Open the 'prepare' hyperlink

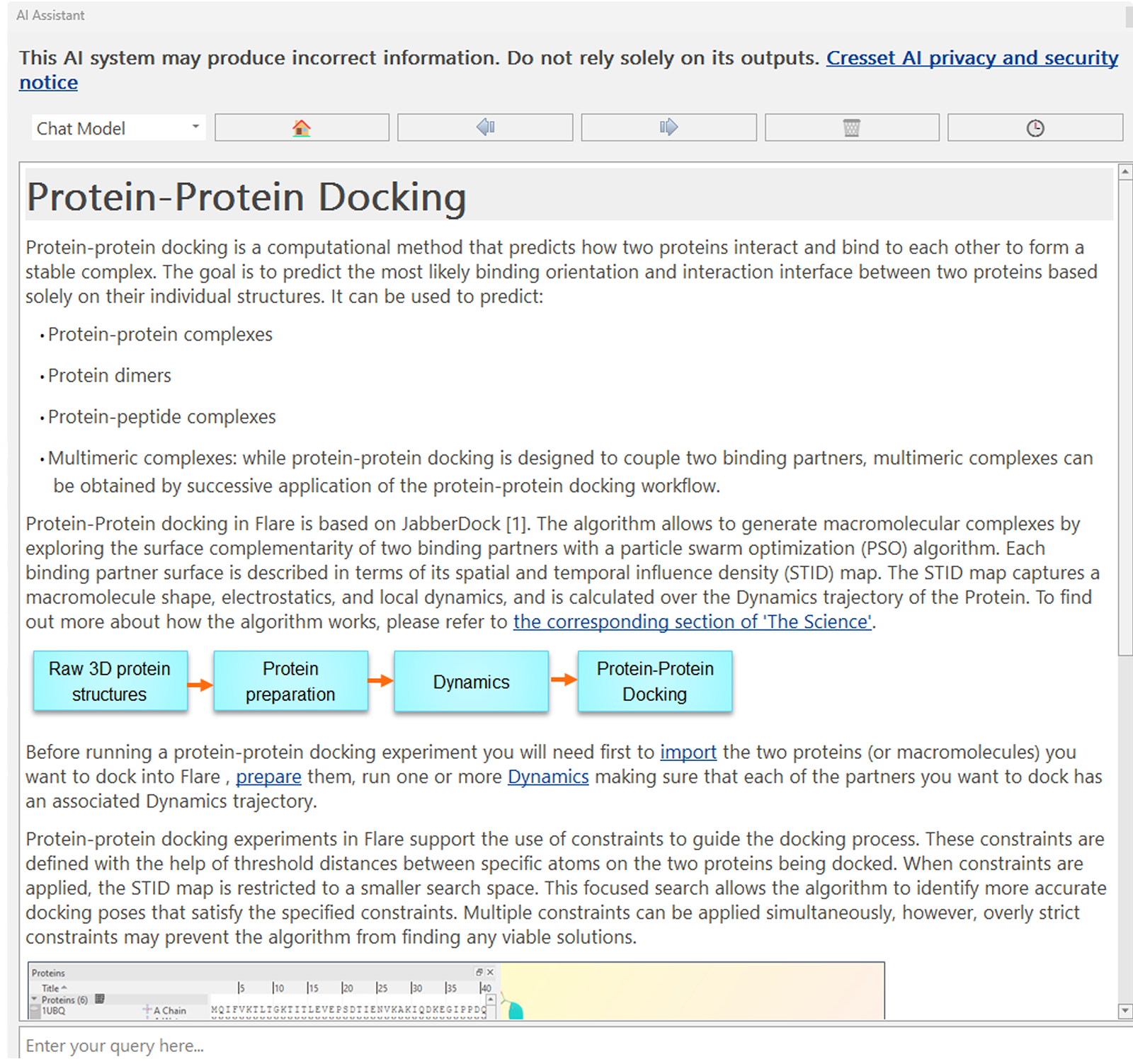pos(268,777)
